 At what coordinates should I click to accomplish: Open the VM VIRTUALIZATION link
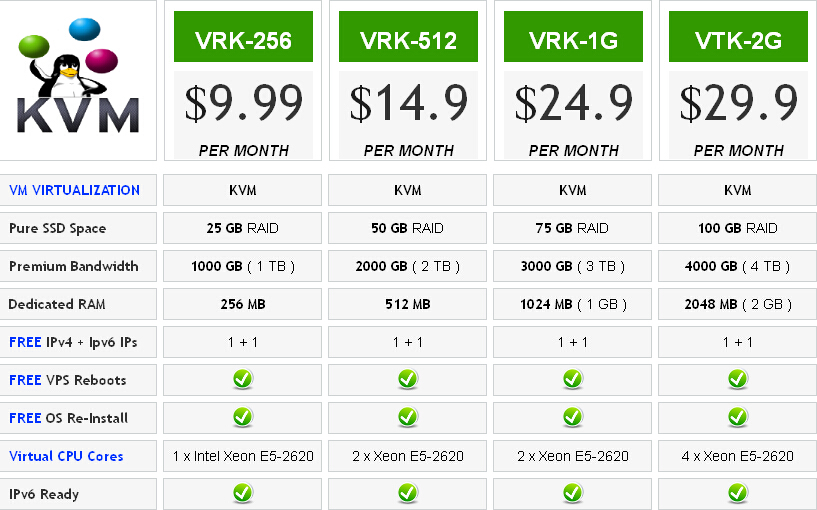point(75,190)
